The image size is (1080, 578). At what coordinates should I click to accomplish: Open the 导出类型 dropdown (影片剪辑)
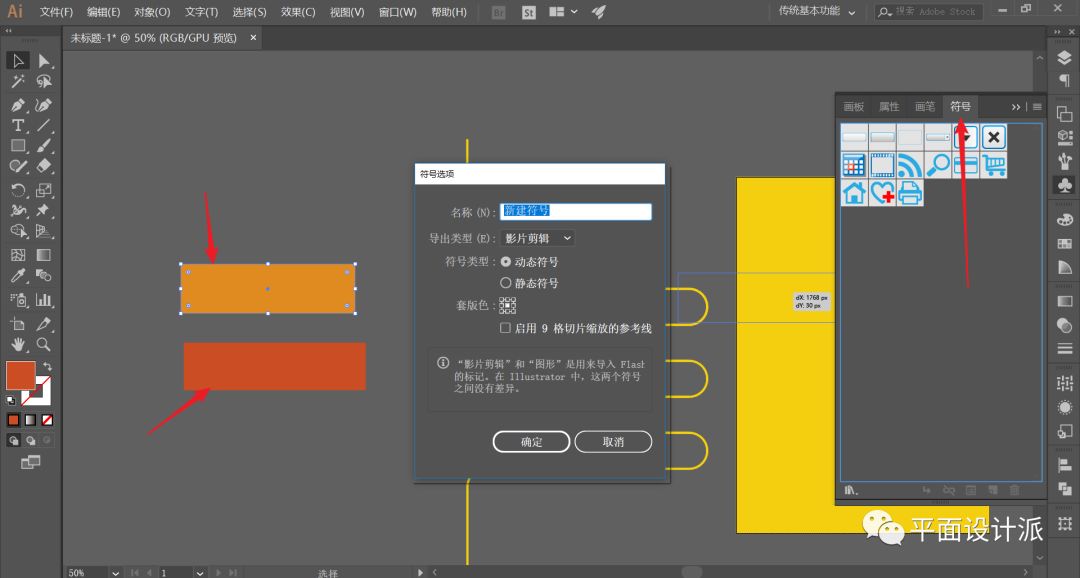tap(538, 238)
